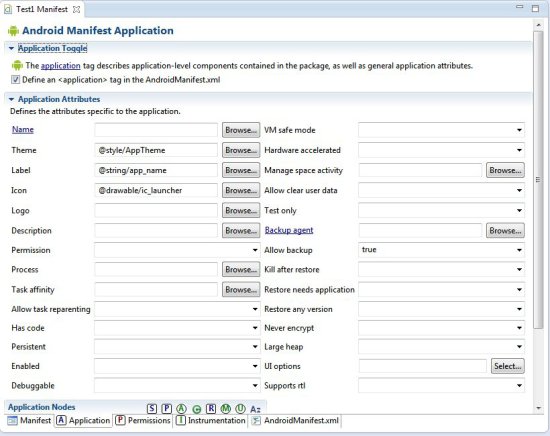Viewport: 550px width, 436px height.
Task: Click into the Name text field
Action: point(156,130)
